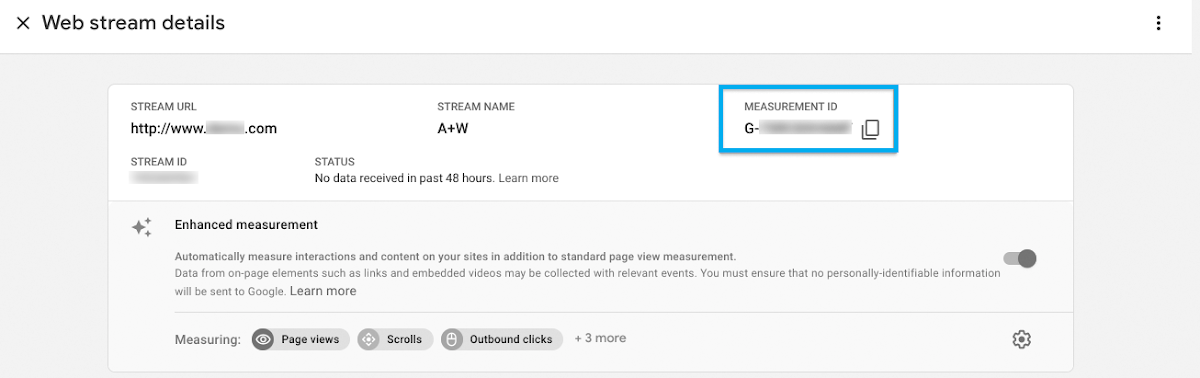The width and height of the screenshot is (1200, 378).
Task: Click the Scrolls chip icon
Action: point(368,339)
